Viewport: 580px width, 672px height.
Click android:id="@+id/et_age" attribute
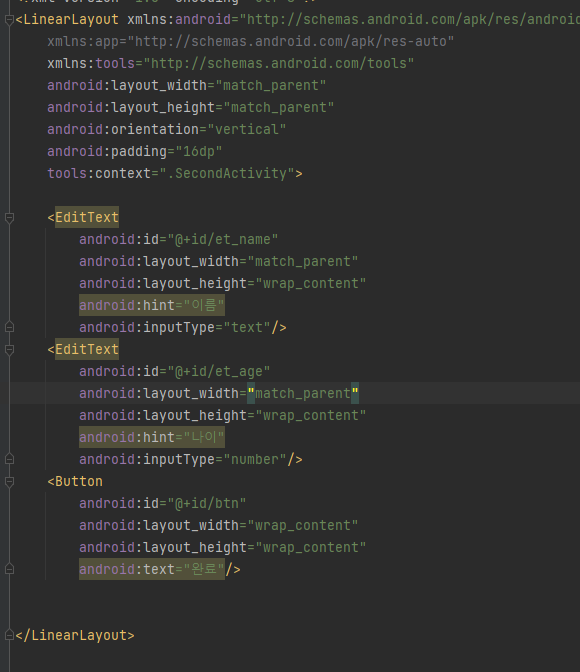pos(174,372)
